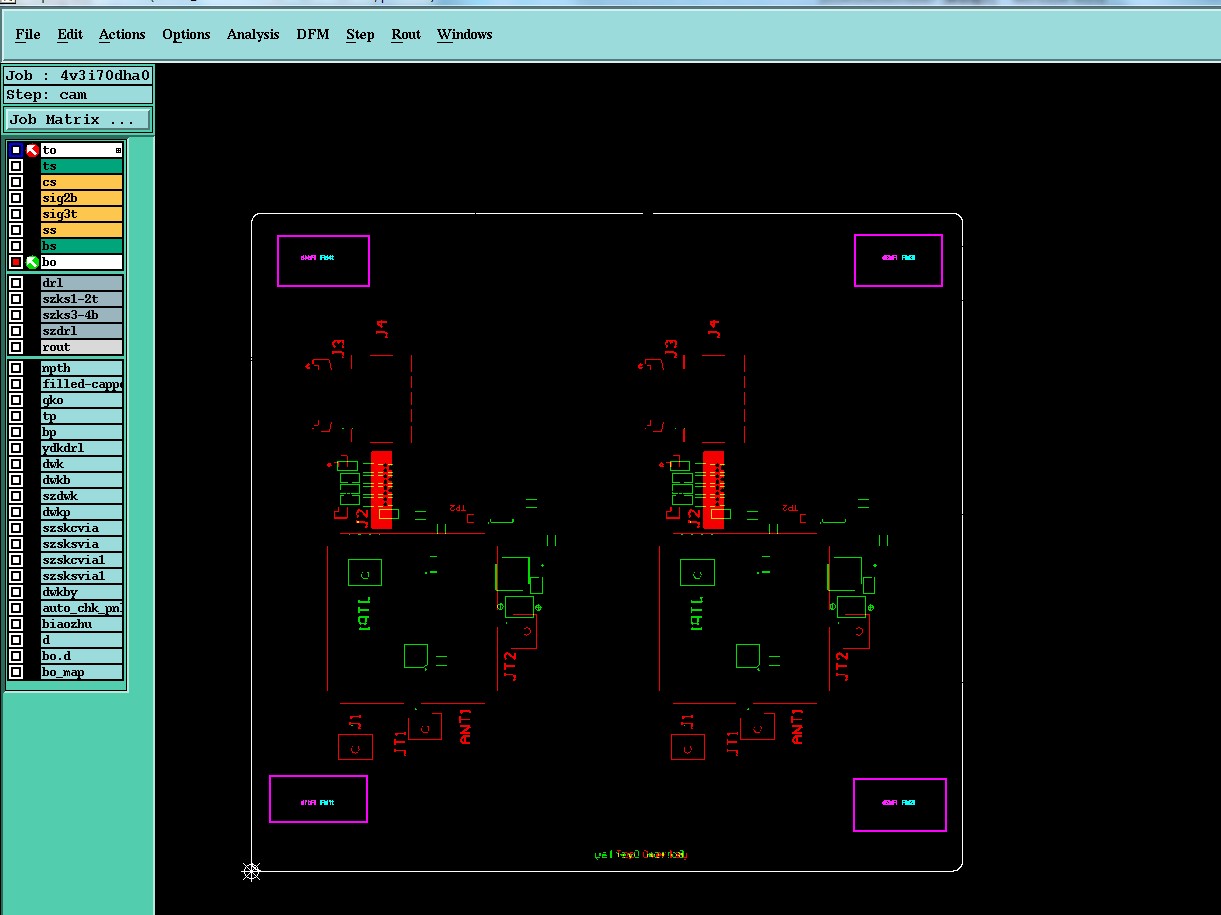1221x915 pixels.
Task: Click the green arrow icon beside layer bo
Action: pos(32,262)
